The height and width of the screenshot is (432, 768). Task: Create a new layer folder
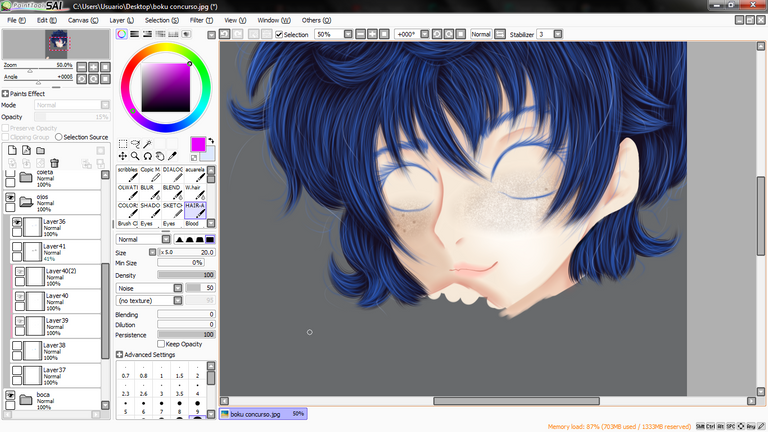[x=40, y=150]
